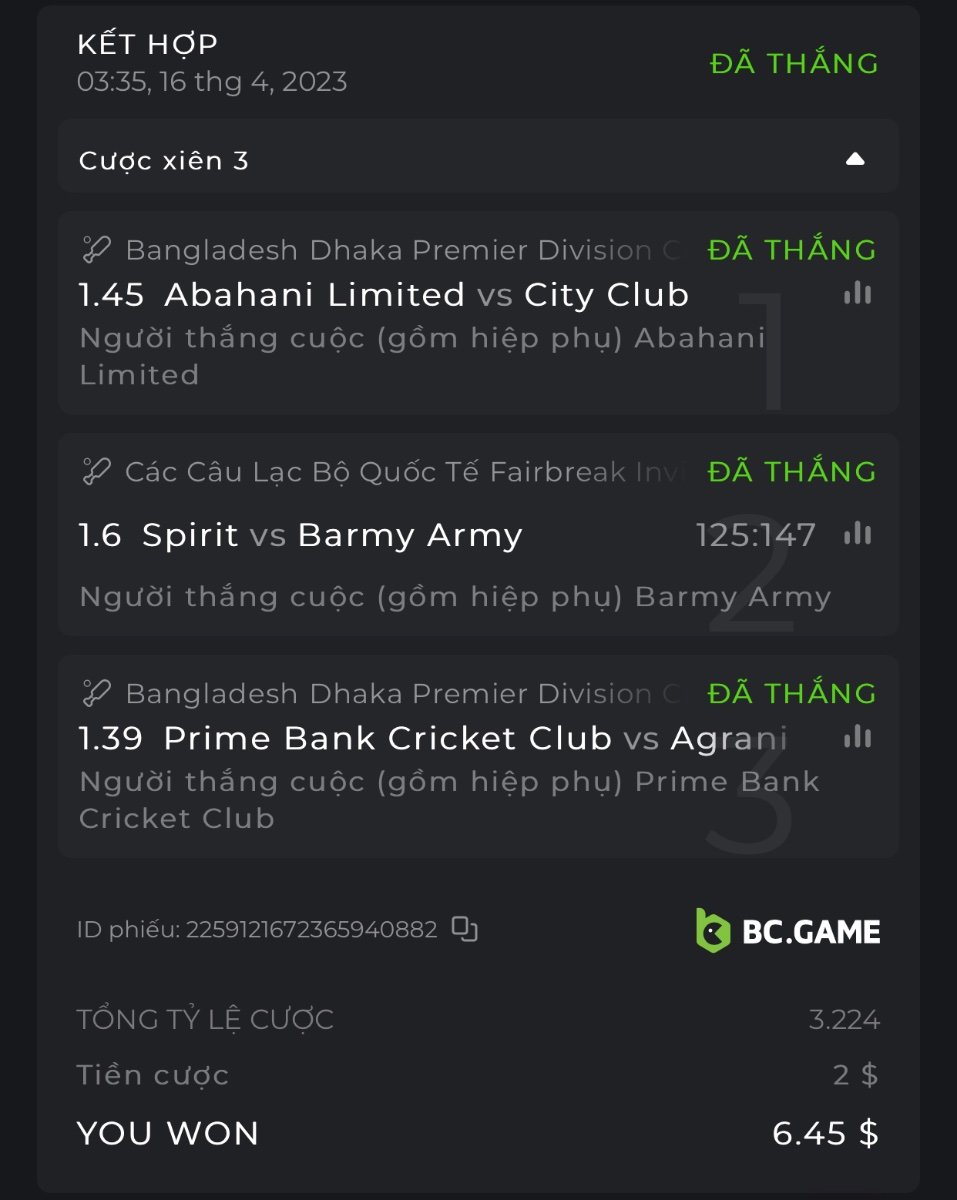
Task: Click the KẾT HỢP bet title
Action: (148, 44)
